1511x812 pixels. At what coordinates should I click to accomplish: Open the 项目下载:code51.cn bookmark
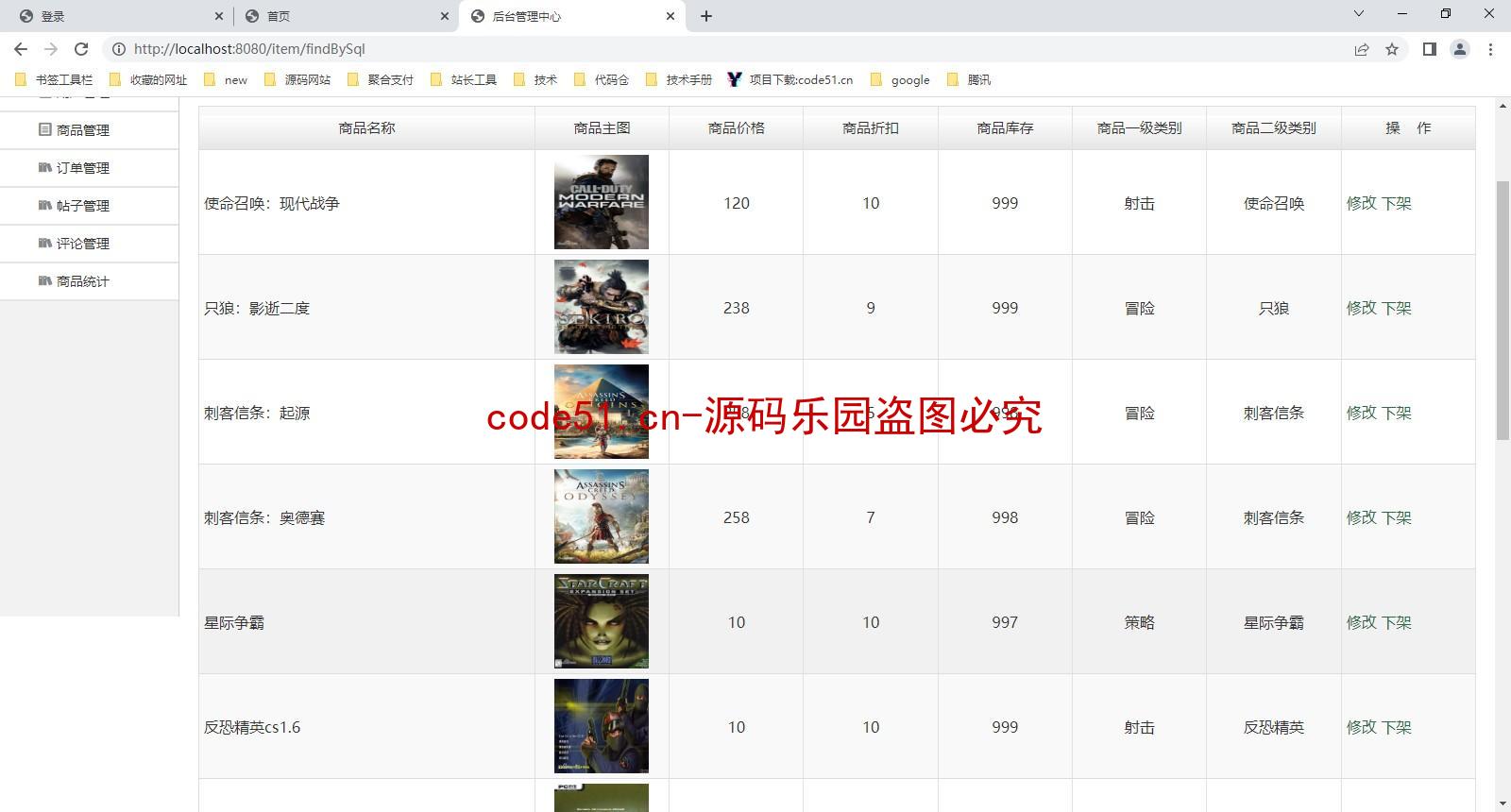(x=790, y=80)
